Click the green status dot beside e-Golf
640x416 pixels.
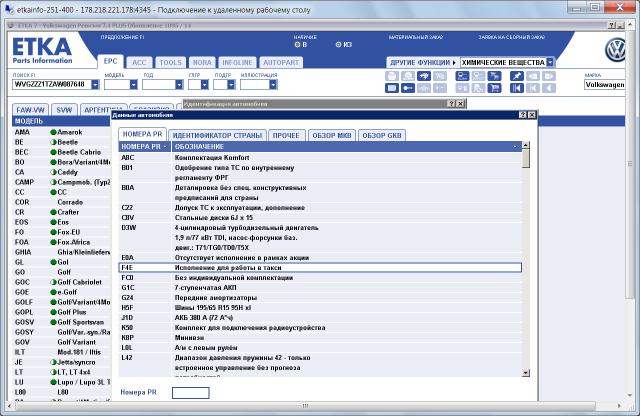pyautogui.click(x=53, y=292)
